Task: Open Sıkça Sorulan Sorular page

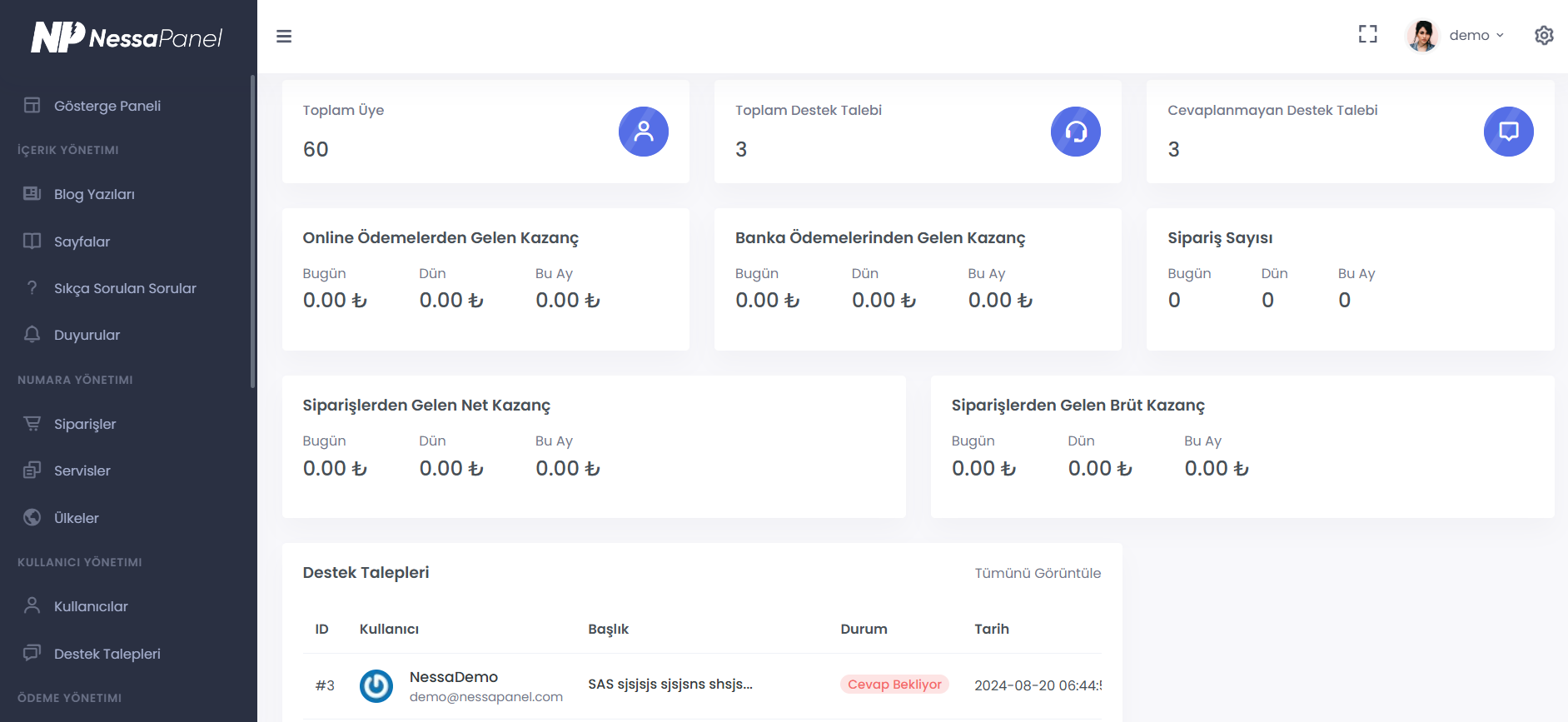Action: 125,288
